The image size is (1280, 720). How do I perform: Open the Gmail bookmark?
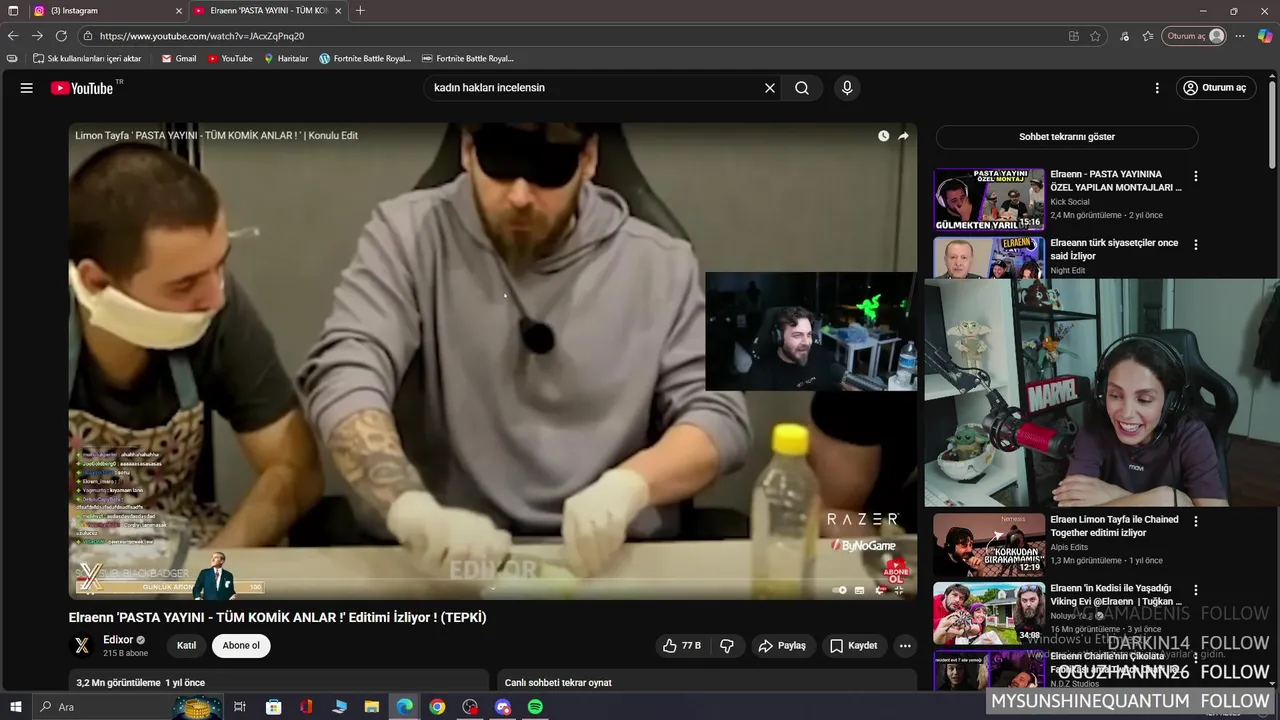(x=179, y=59)
